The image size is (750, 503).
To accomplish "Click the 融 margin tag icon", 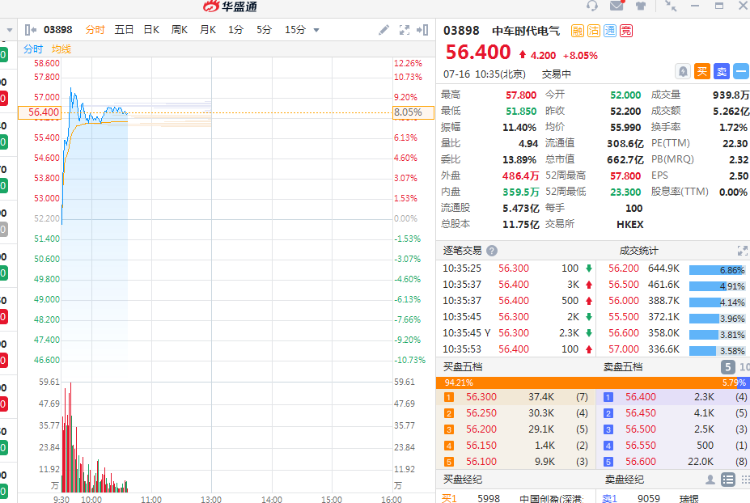I will click(x=577, y=31).
